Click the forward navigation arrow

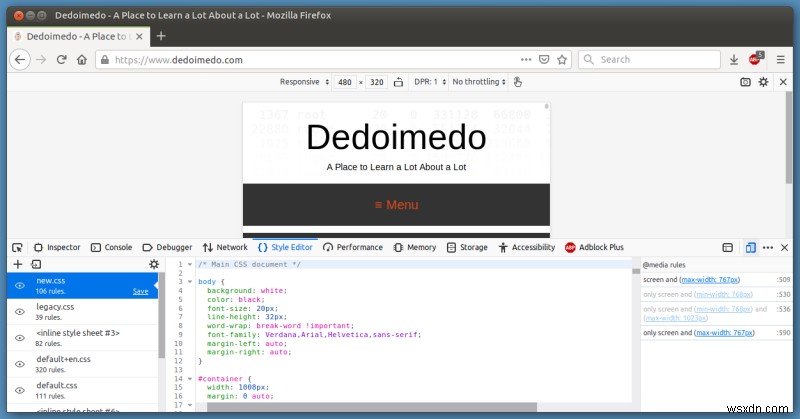click(41, 60)
